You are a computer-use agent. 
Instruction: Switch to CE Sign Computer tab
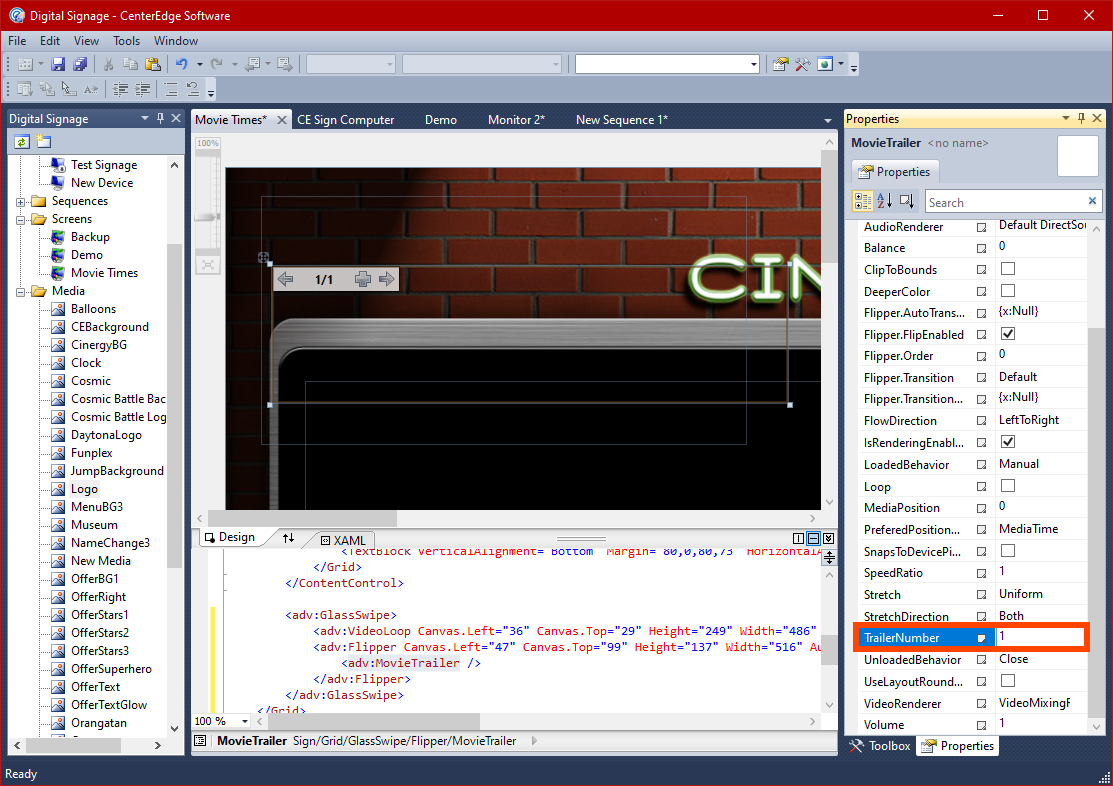tap(346, 120)
